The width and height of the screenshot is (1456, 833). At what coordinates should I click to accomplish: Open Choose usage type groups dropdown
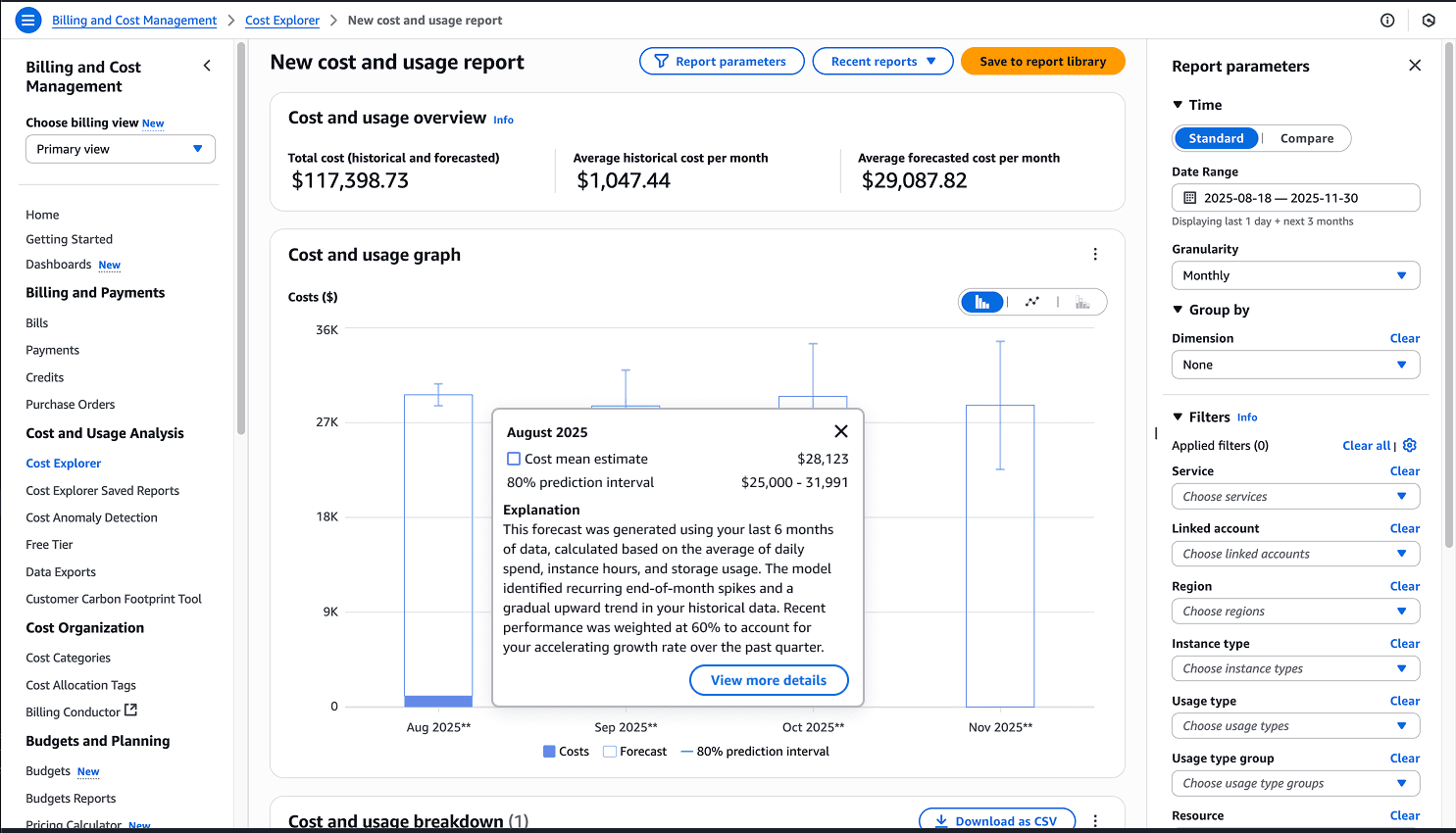pyautogui.click(x=1295, y=783)
